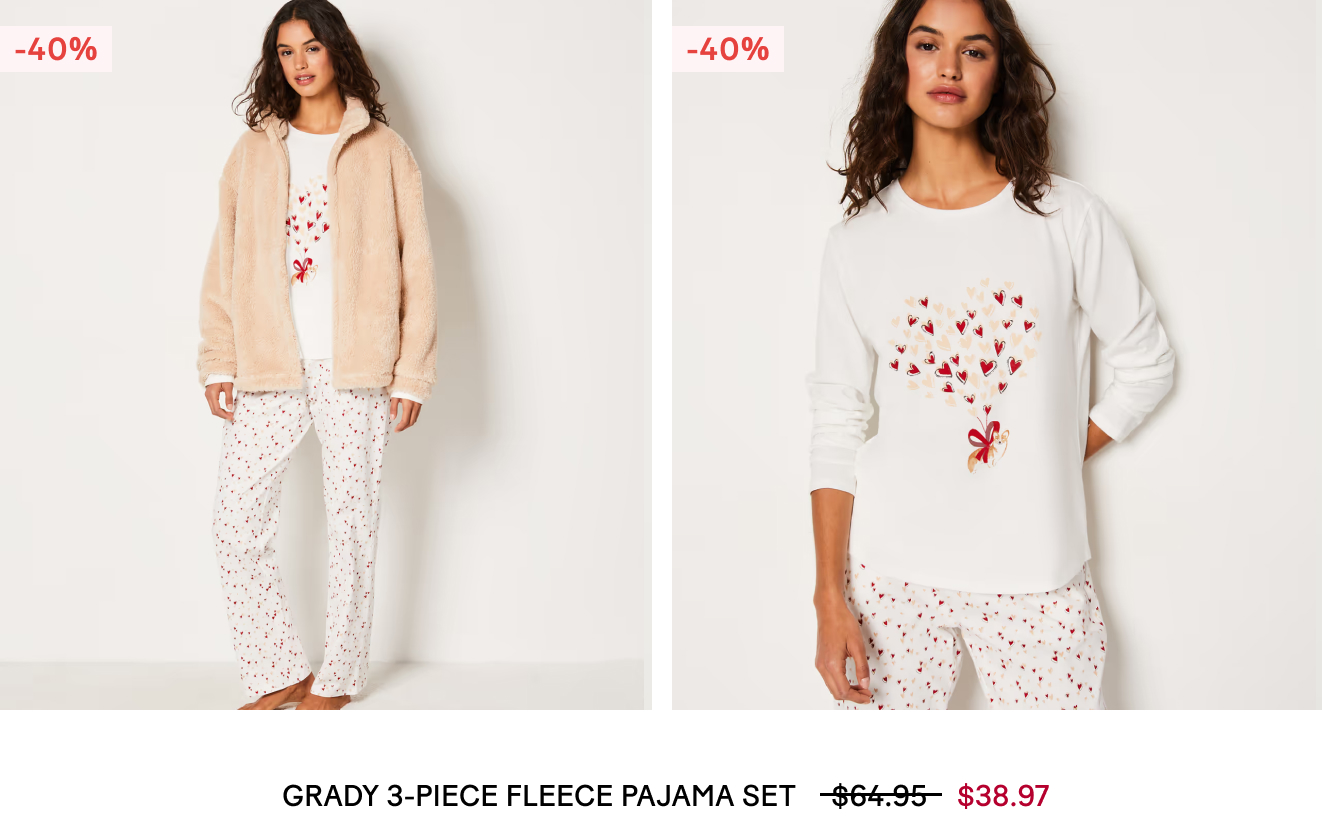Open the Grady 3-Piece Fleece Pajama Set link
The width and height of the screenshot is (1322, 834).
coord(539,796)
